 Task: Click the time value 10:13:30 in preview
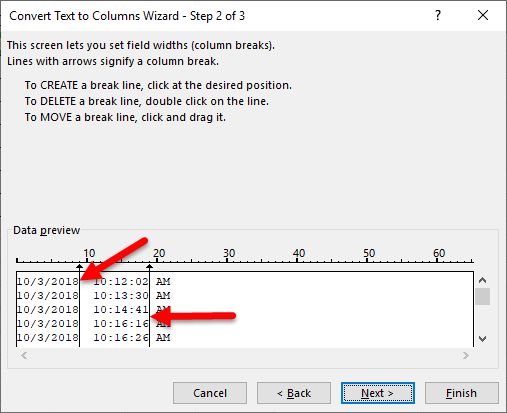[x=121, y=296]
